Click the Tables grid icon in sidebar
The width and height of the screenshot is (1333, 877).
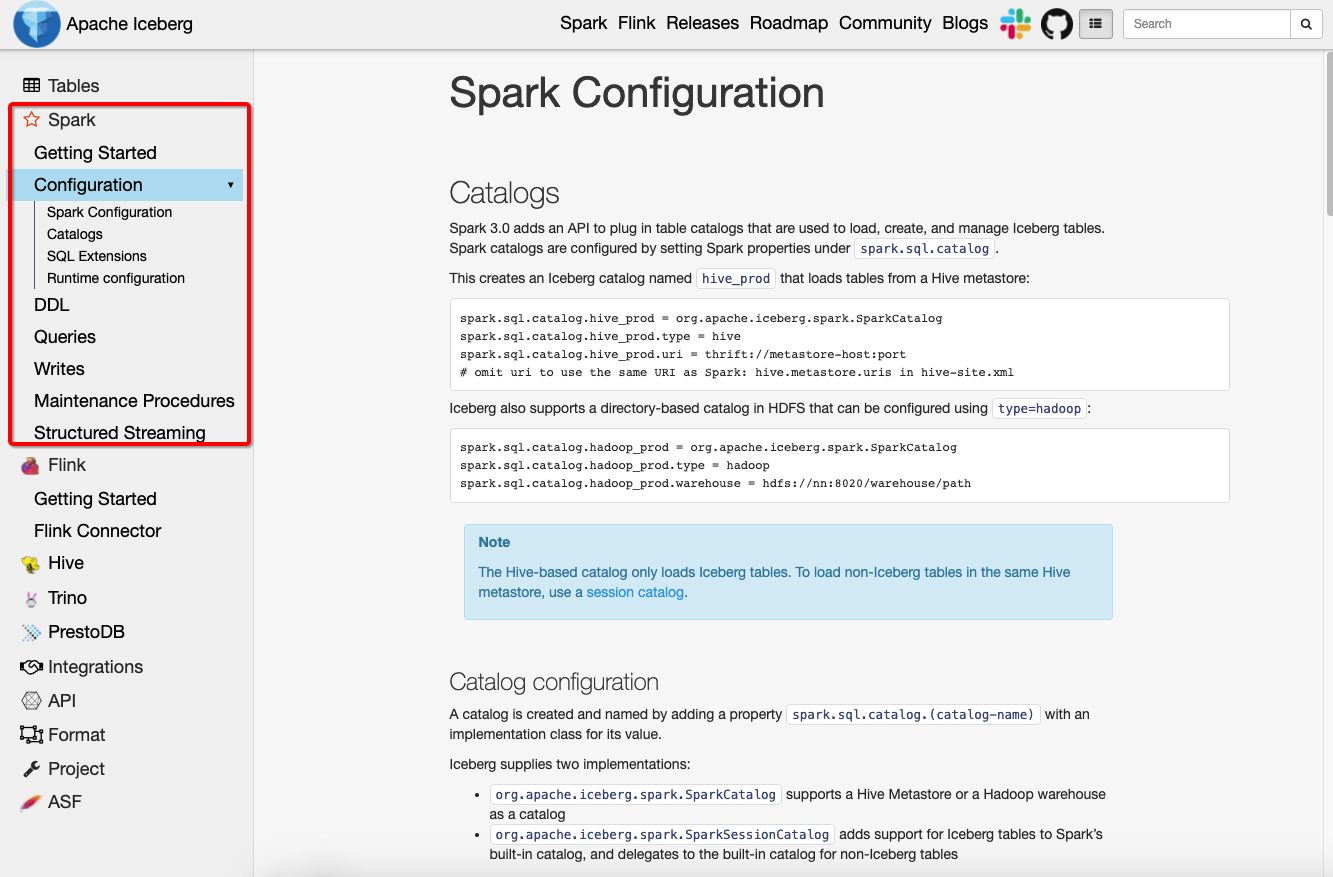(32, 86)
